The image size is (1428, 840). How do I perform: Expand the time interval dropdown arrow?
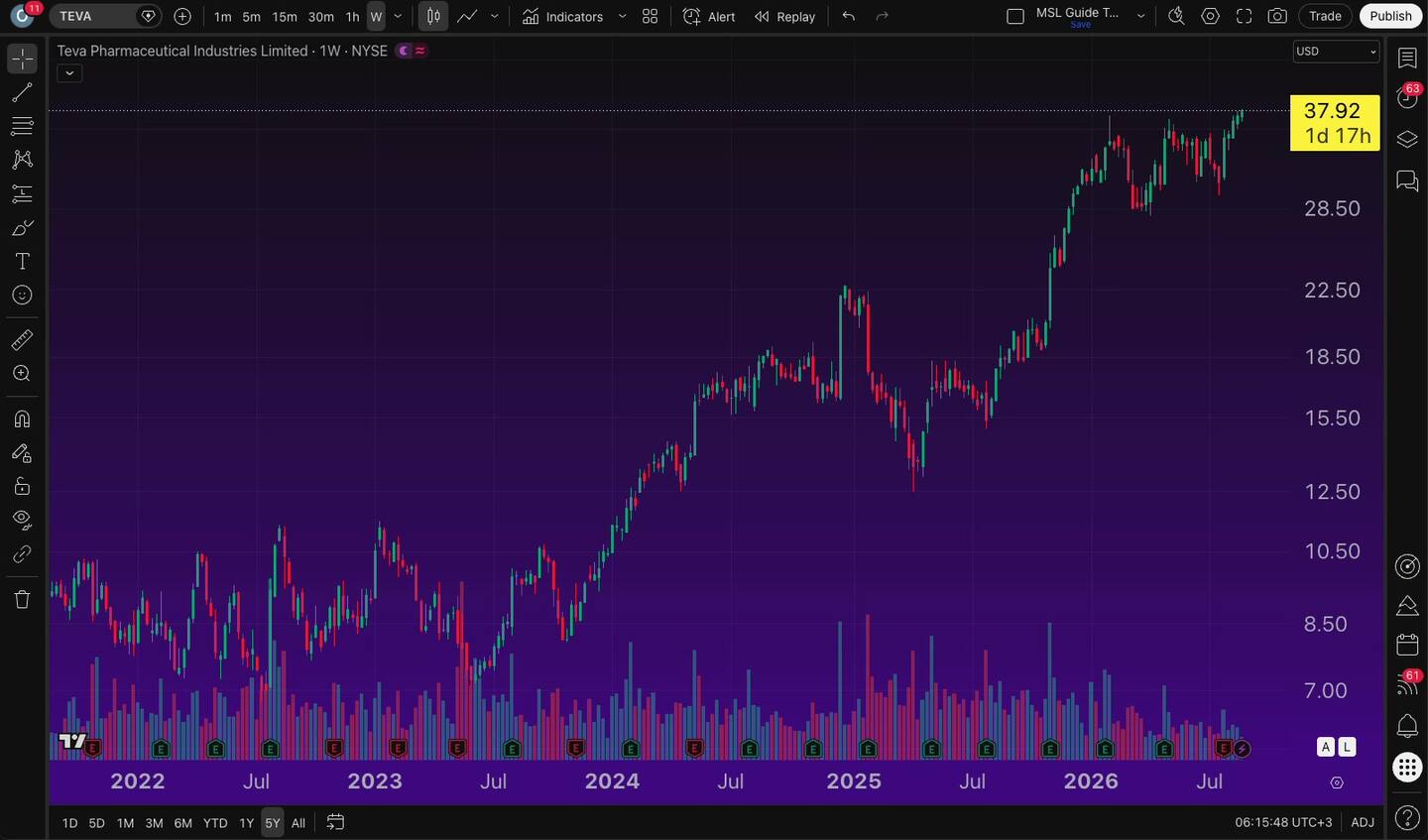click(398, 16)
